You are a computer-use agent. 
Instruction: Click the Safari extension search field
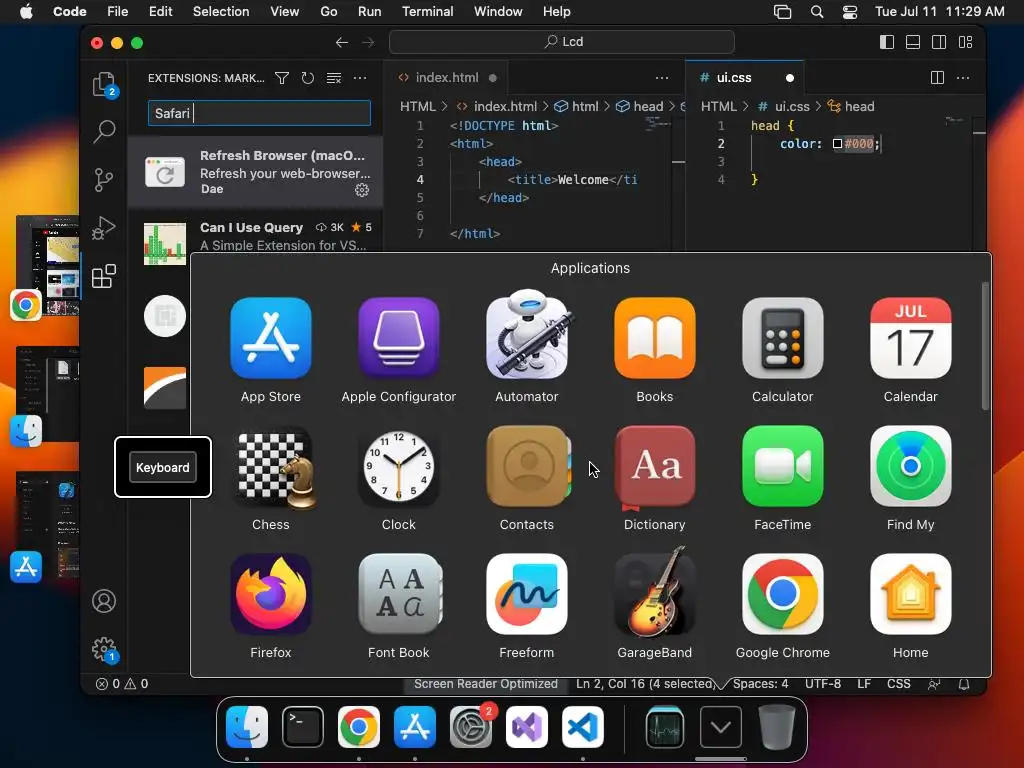pyautogui.click(x=259, y=113)
